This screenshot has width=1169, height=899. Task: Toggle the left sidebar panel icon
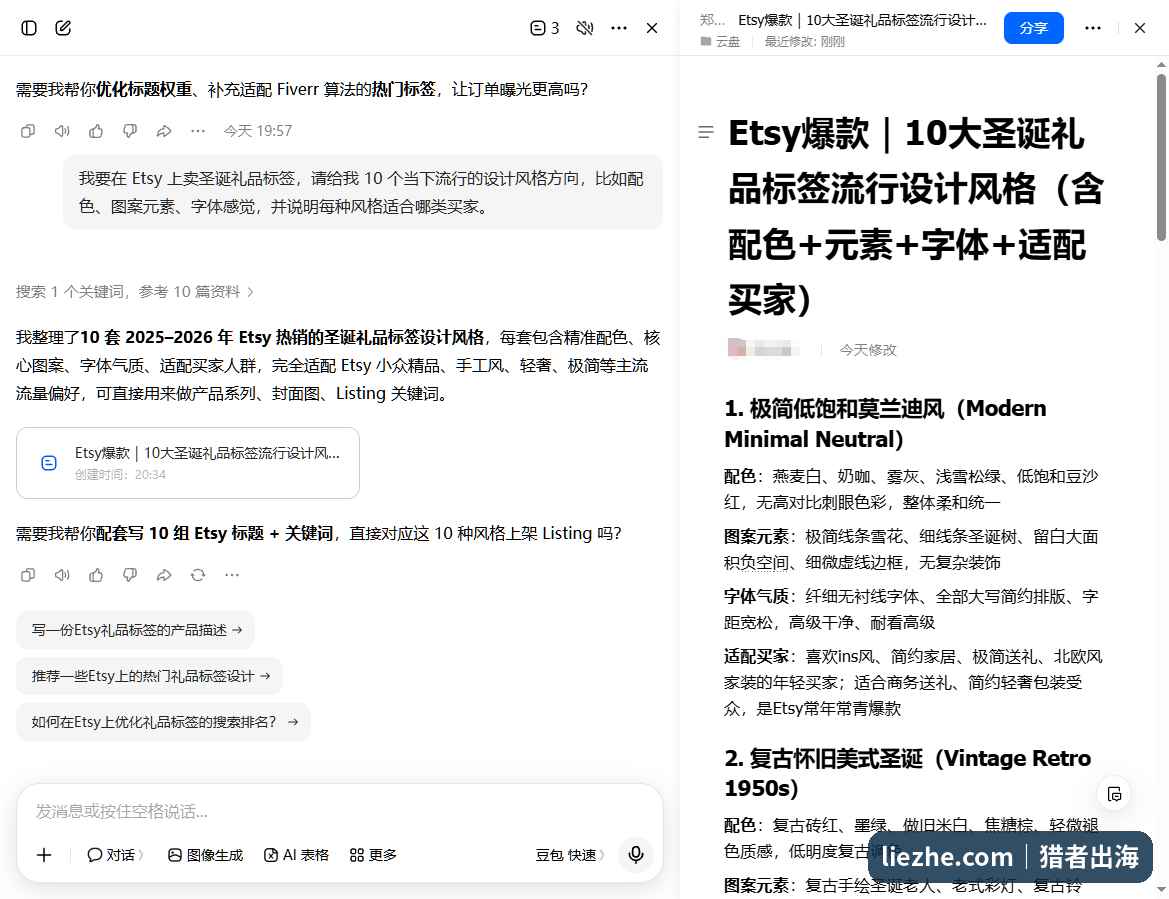pos(29,28)
